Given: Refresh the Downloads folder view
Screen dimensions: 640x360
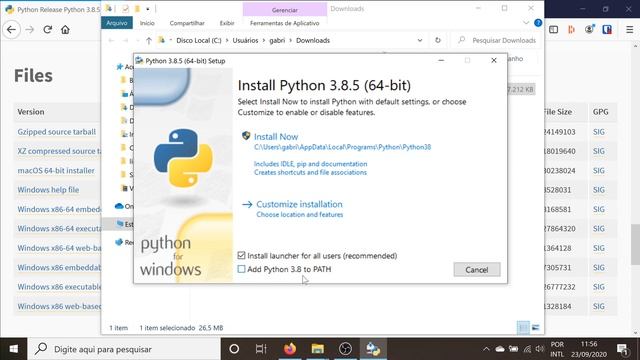Looking at the screenshot, I should click(x=438, y=40).
